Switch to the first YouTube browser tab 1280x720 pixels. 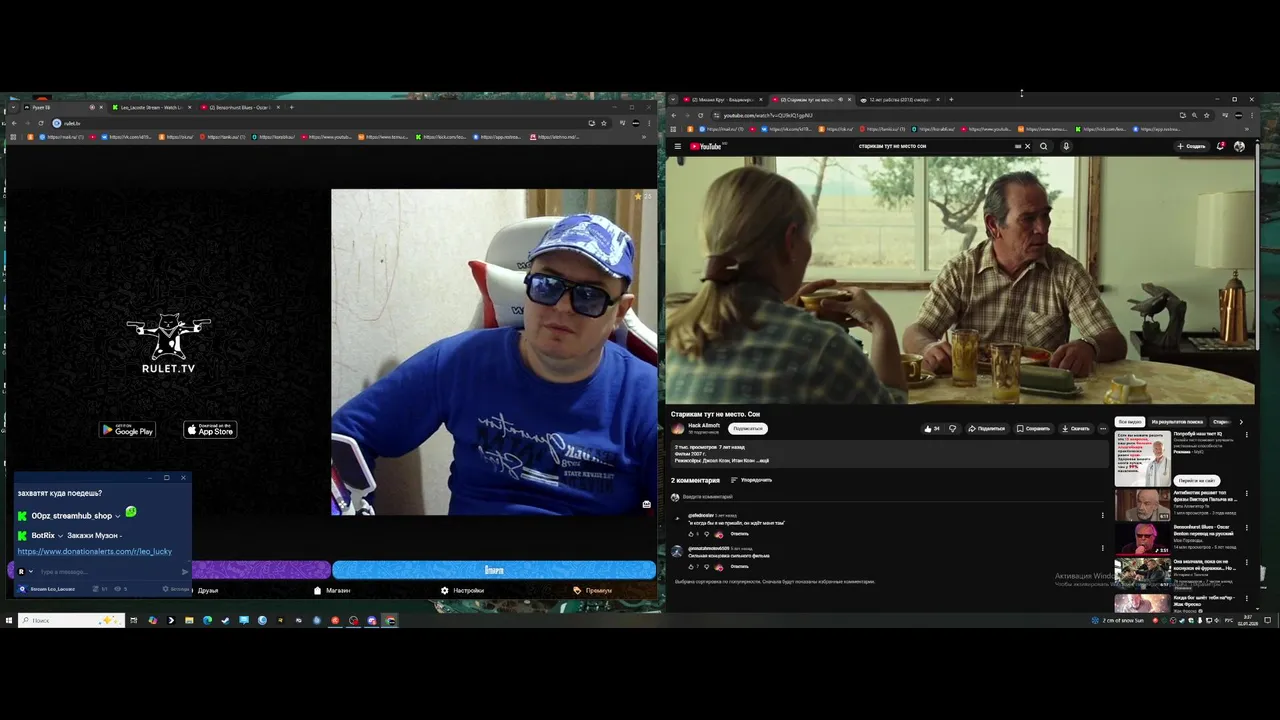(722, 100)
